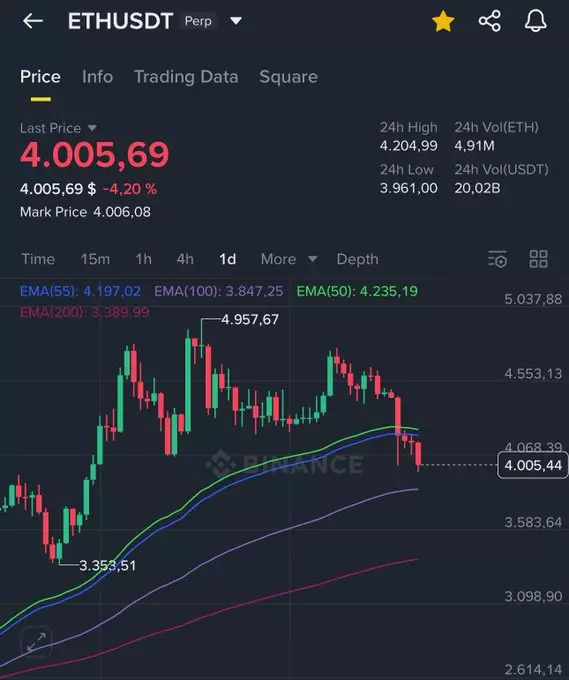Open chart indicator settings icon
The image size is (569, 680).
coord(497,259)
